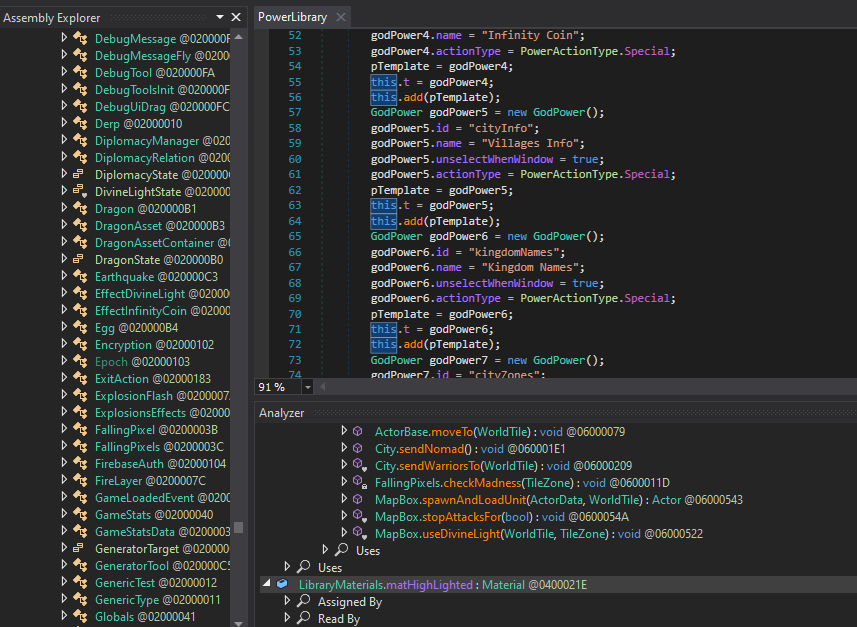Close the PowerLibrary tab
857x627 pixels.
tap(339, 17)
